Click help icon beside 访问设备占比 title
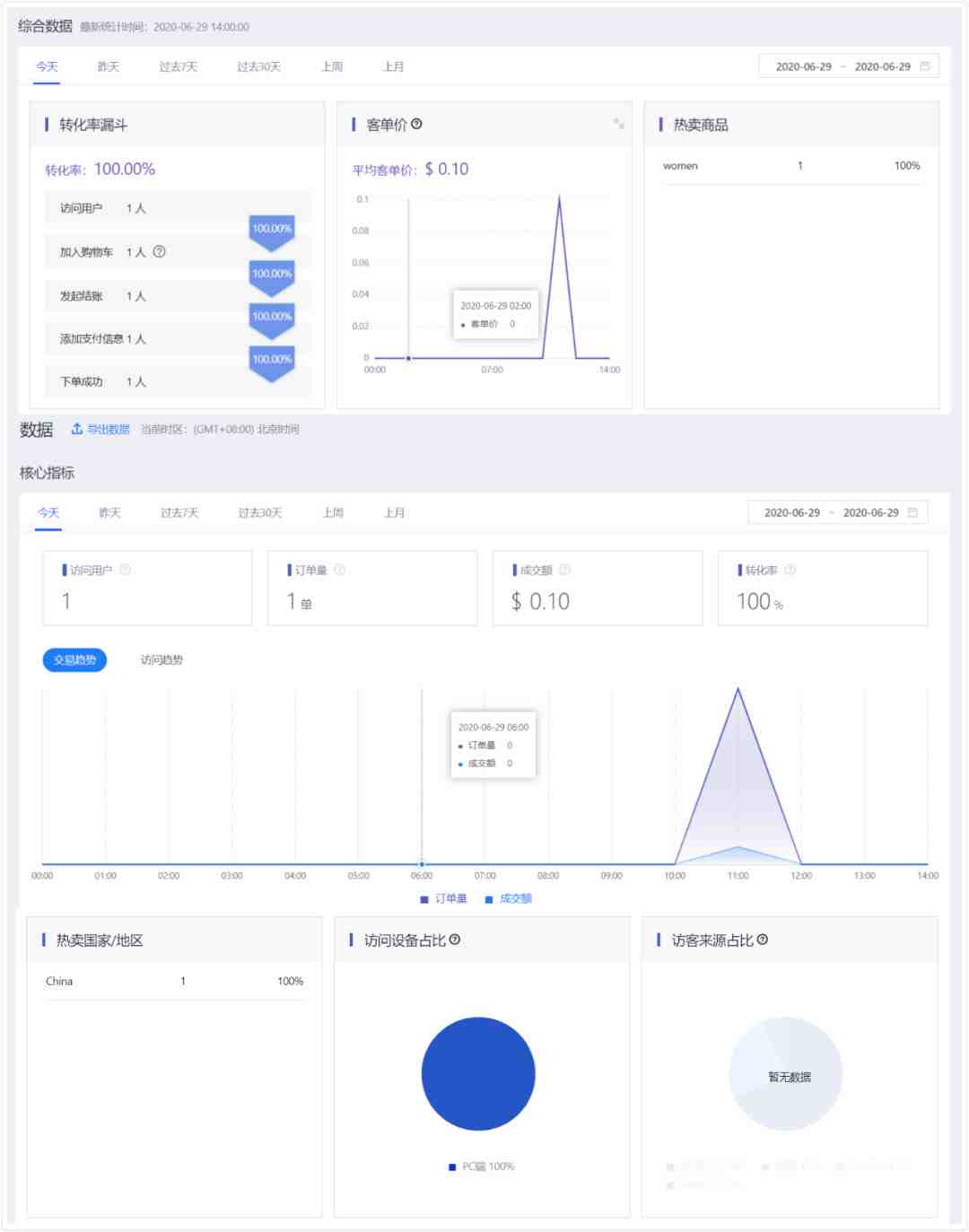The image size is (969, 1232). coord(455,939)
